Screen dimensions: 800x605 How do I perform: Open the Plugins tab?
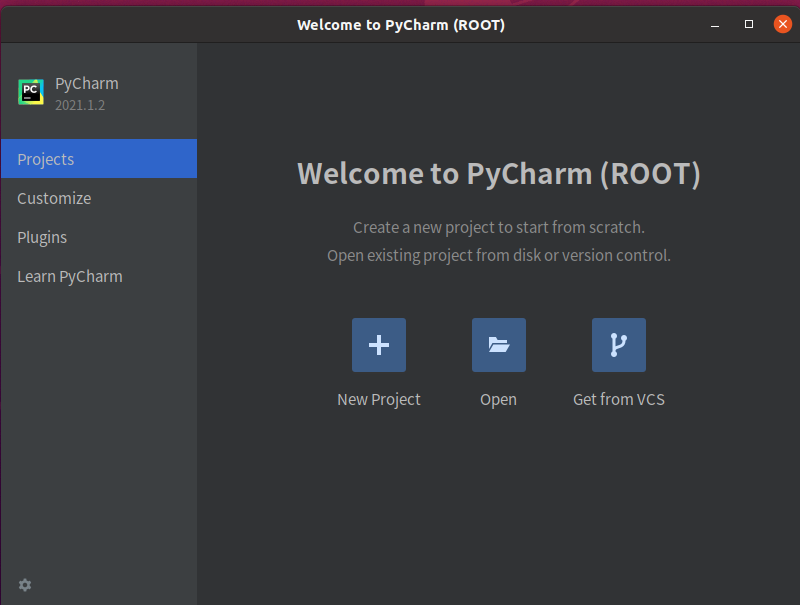pos(99,237)
